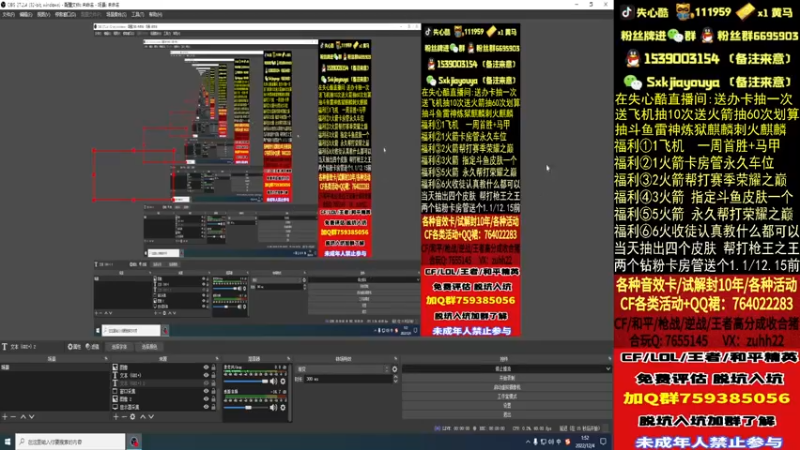
Task: Open source properties gear in Sources toolbar
Action: click(x=133, y=417)
